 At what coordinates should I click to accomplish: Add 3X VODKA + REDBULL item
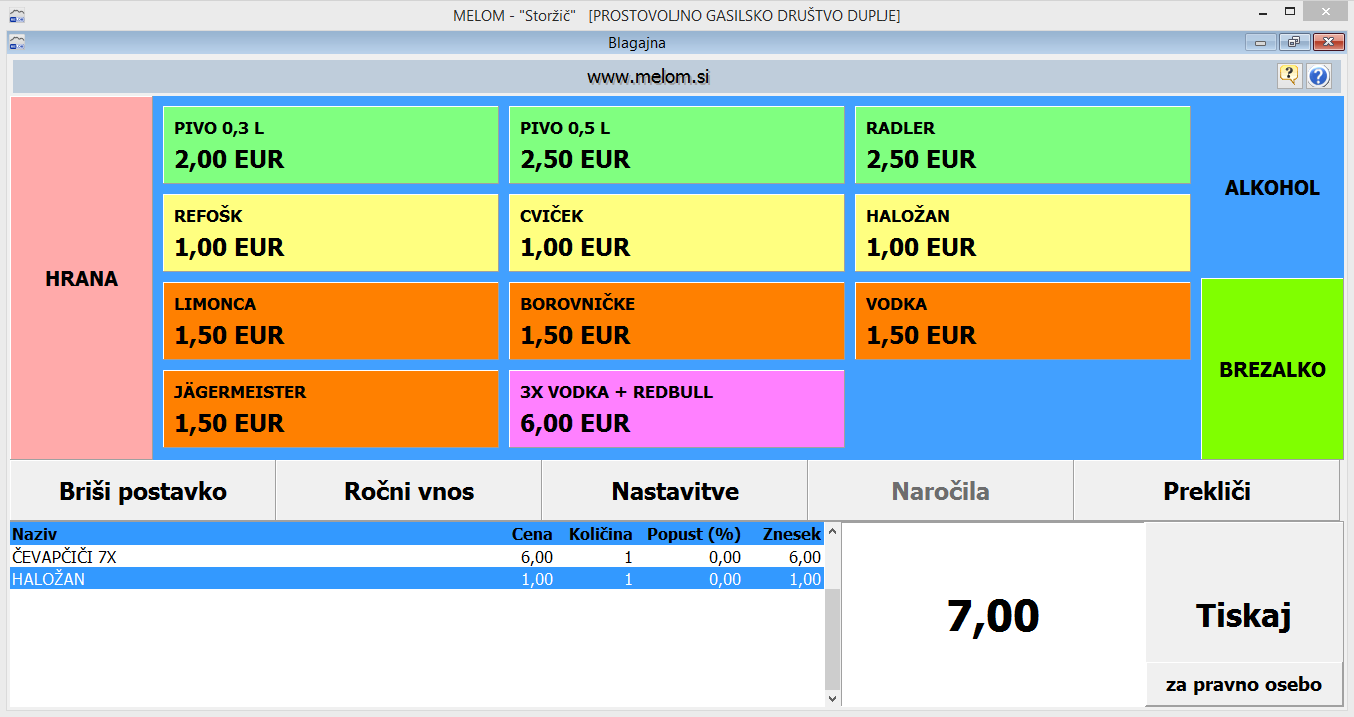point(676,409)
